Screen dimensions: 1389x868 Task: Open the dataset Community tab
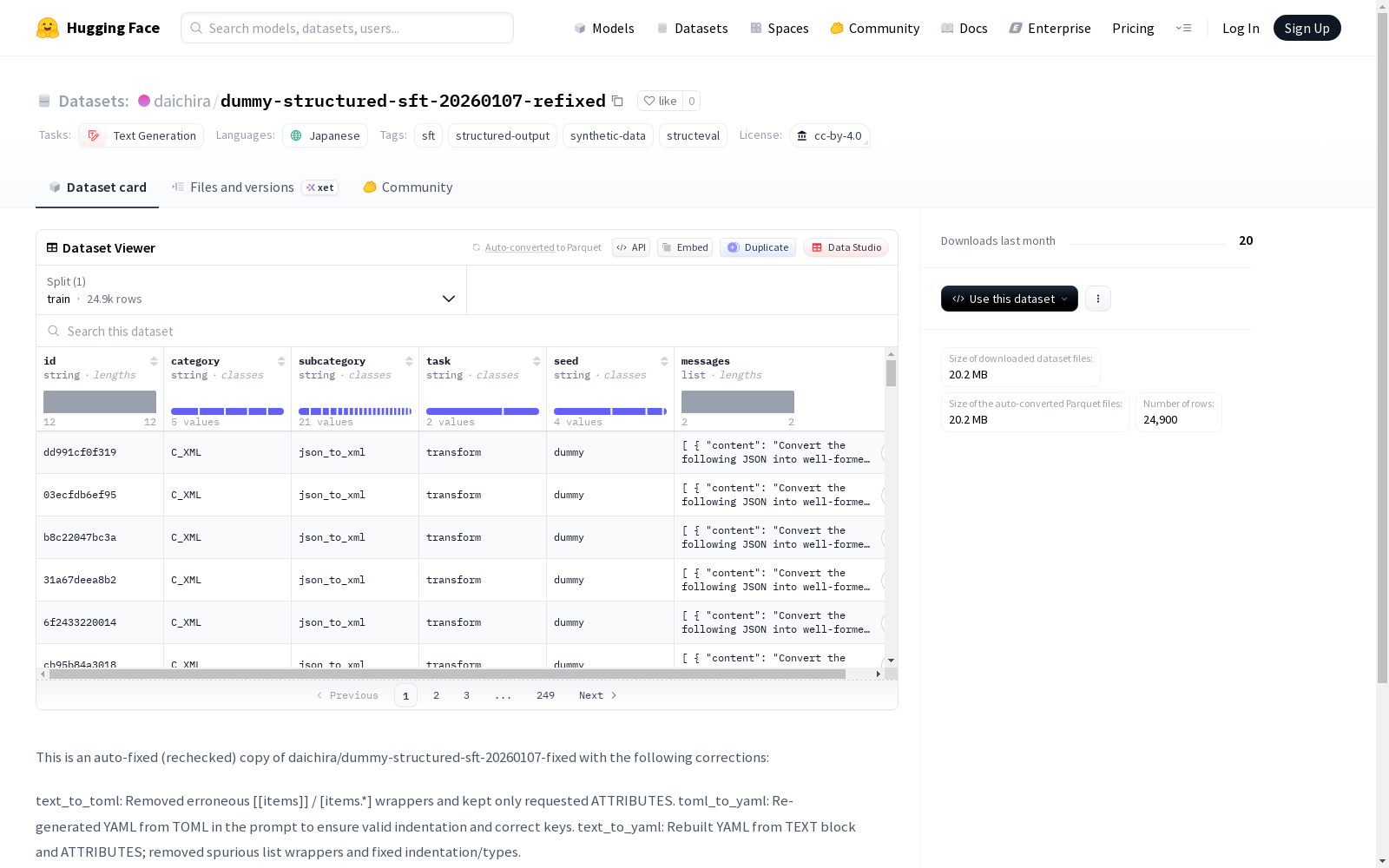coord(408,187)
